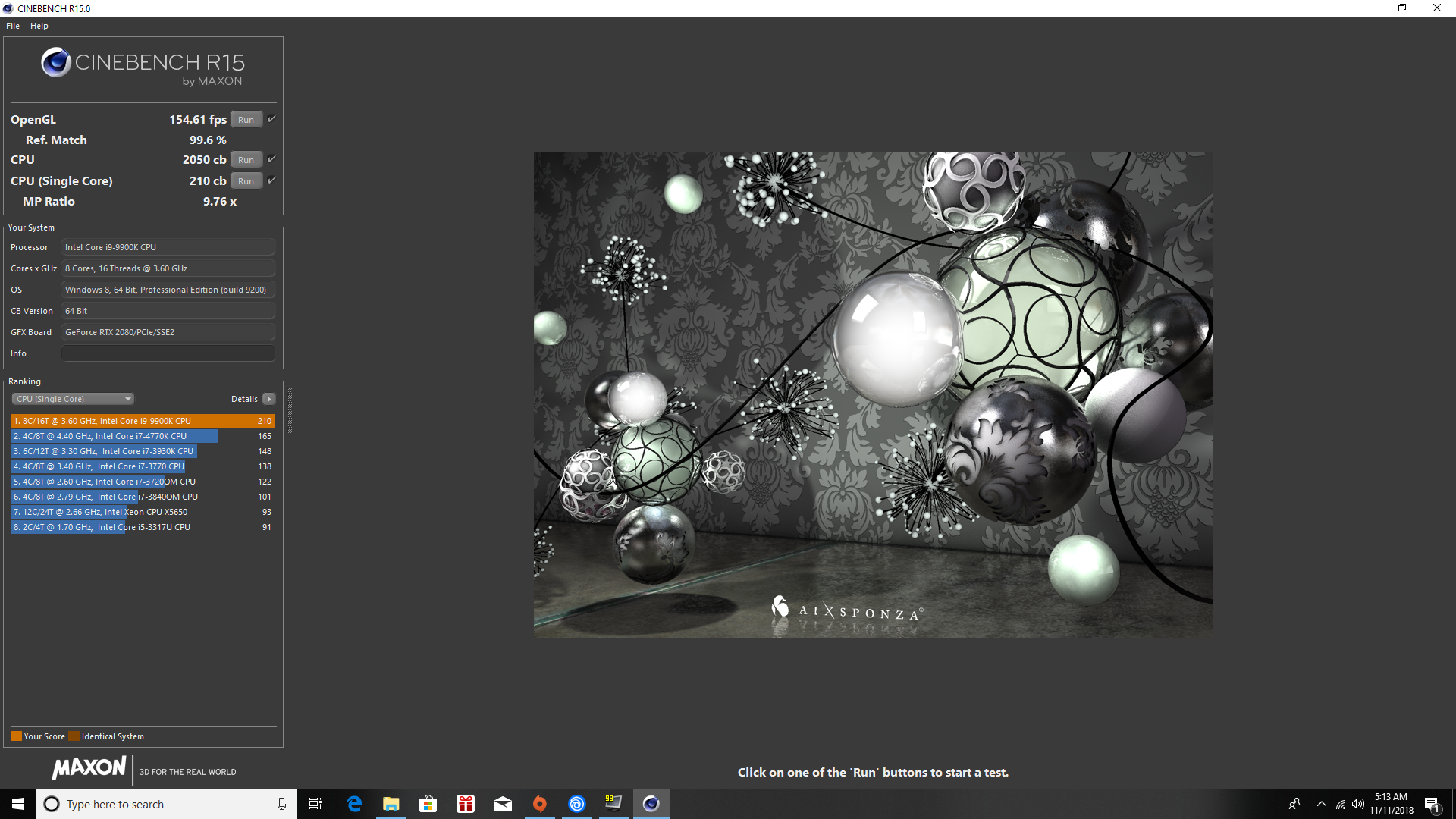Screen dimensions: 1456x819
Task: Run the OpenGL benchmark test
Action: 246,120
